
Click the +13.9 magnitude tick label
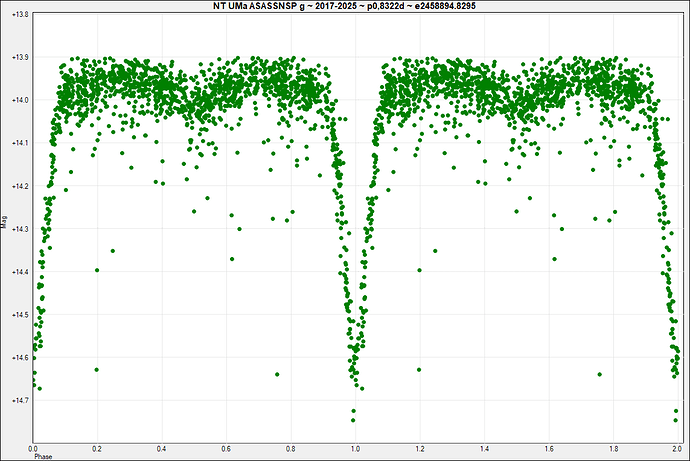[x=20, y=58]
